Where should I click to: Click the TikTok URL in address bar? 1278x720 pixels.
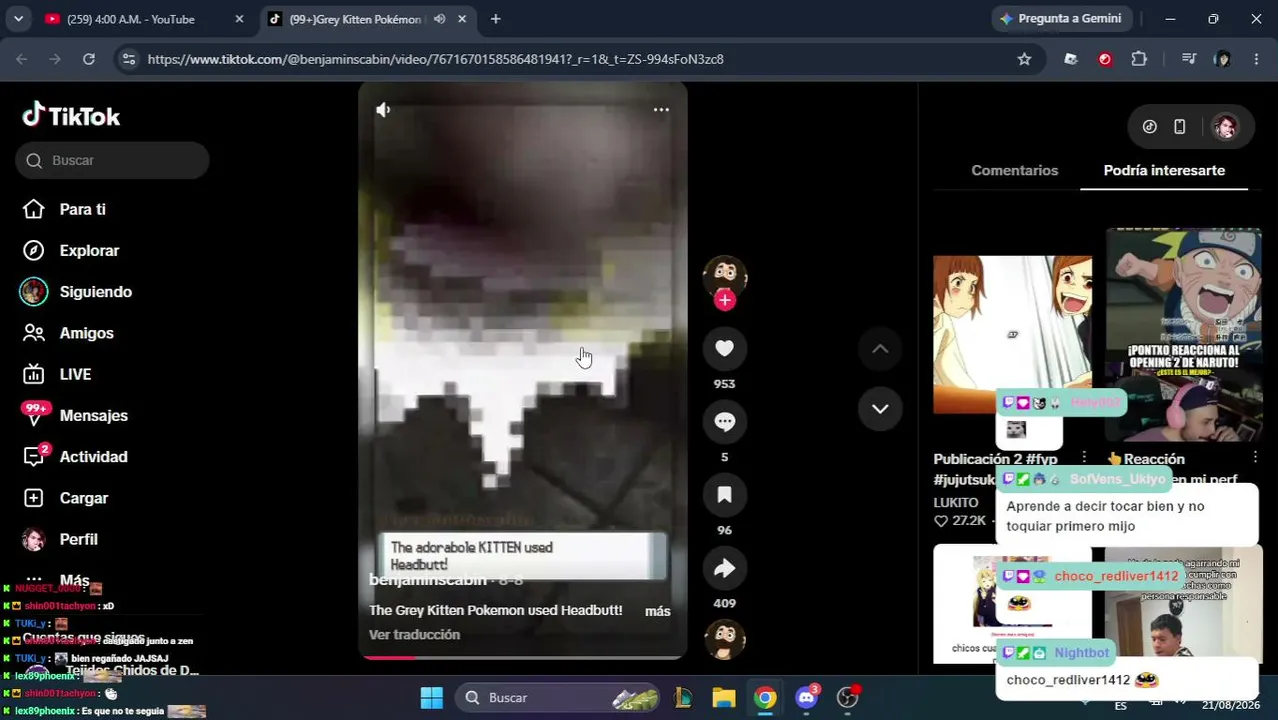[435, 59]
